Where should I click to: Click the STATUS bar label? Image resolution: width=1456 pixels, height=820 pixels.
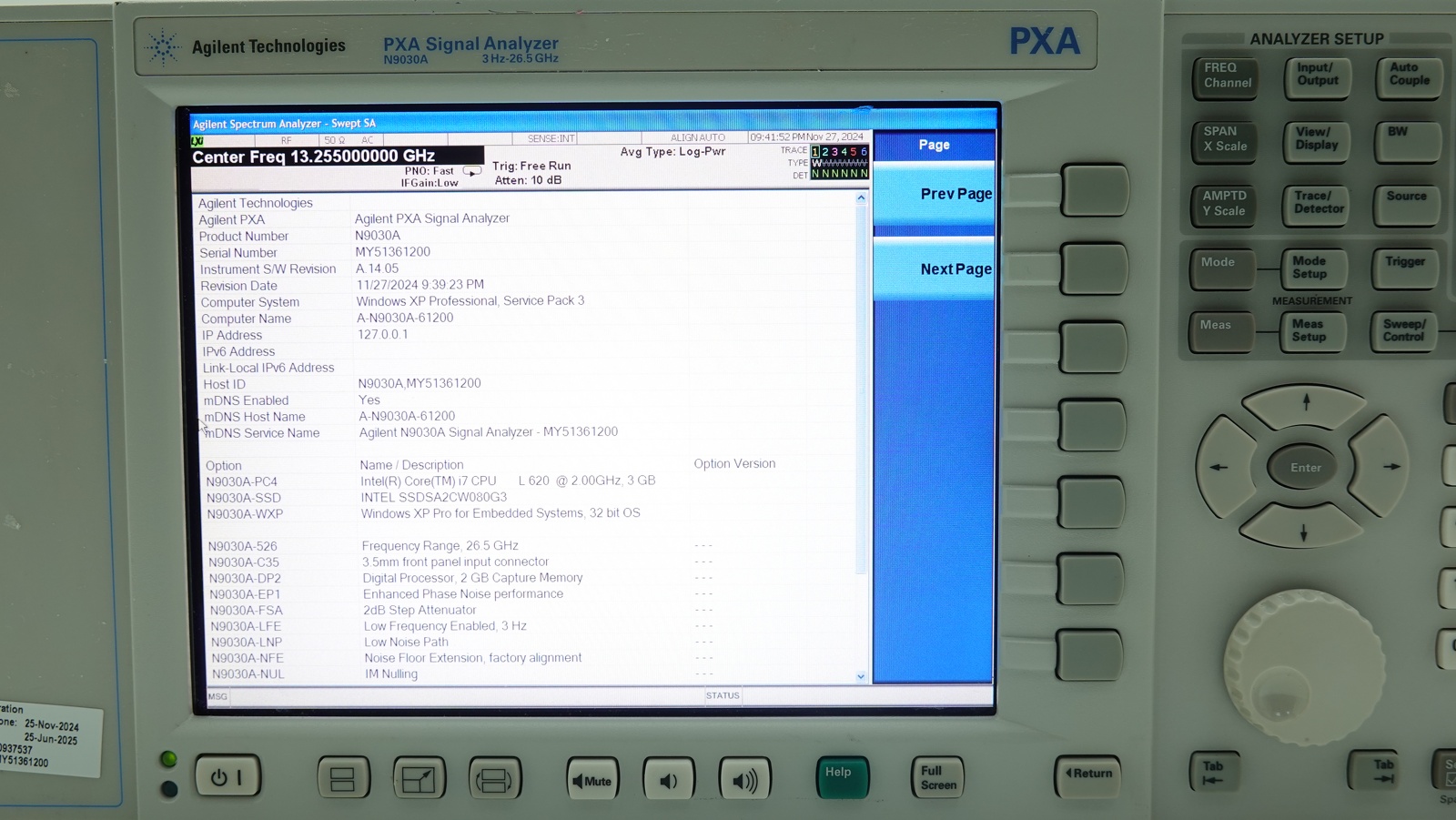coord(723,695)
